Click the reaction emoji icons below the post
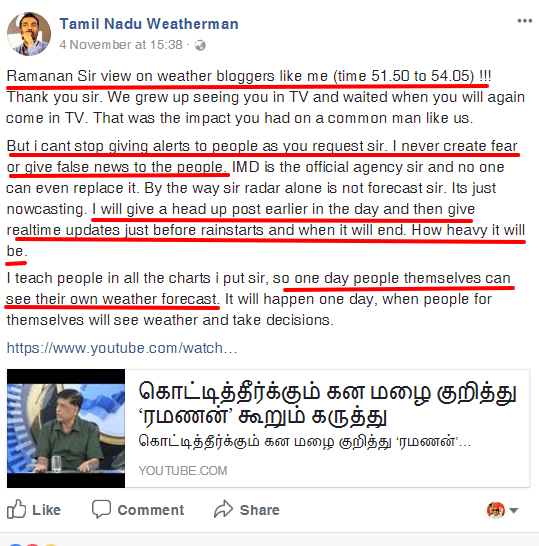 (x=33, y=544)
